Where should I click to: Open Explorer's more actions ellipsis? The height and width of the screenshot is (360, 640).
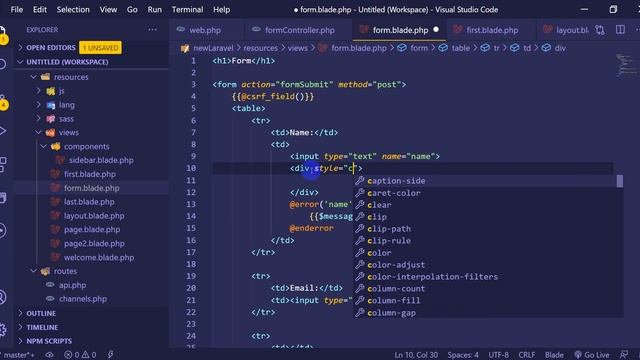click(152, 30)
